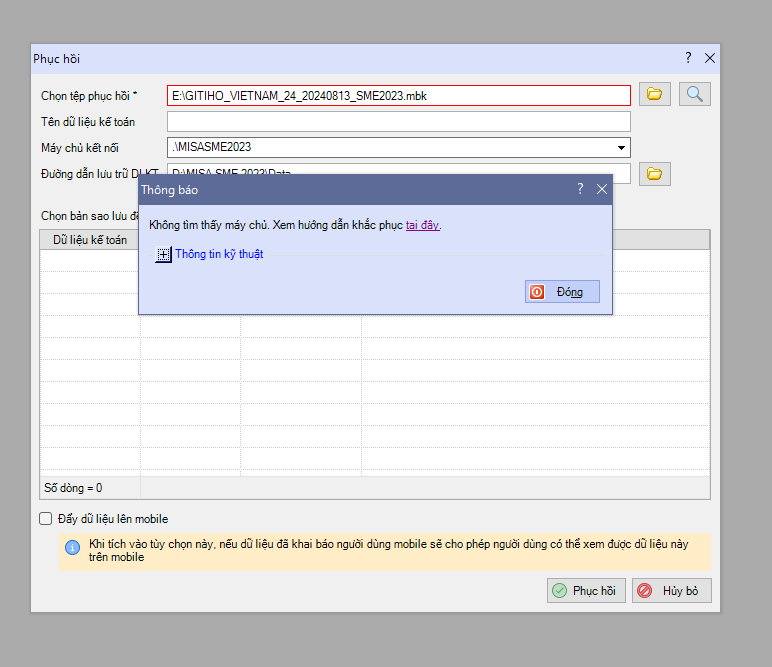Click the magnifier search icon for restore files

(x=694, y=94)
